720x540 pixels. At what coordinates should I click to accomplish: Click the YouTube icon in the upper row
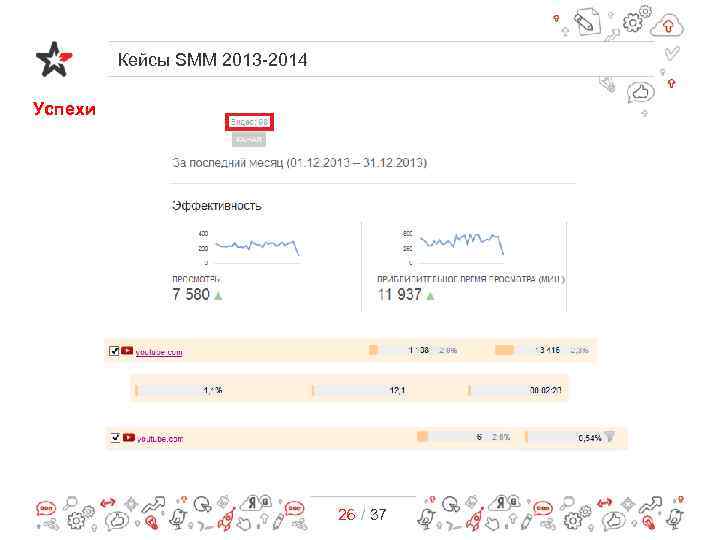point(127,351)
